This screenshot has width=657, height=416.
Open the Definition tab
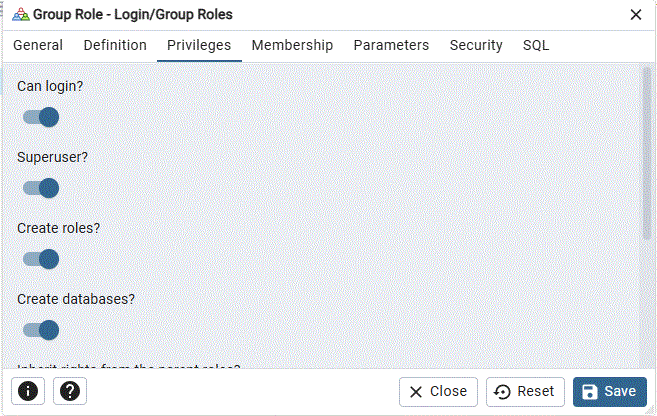[x=115, y=45]
